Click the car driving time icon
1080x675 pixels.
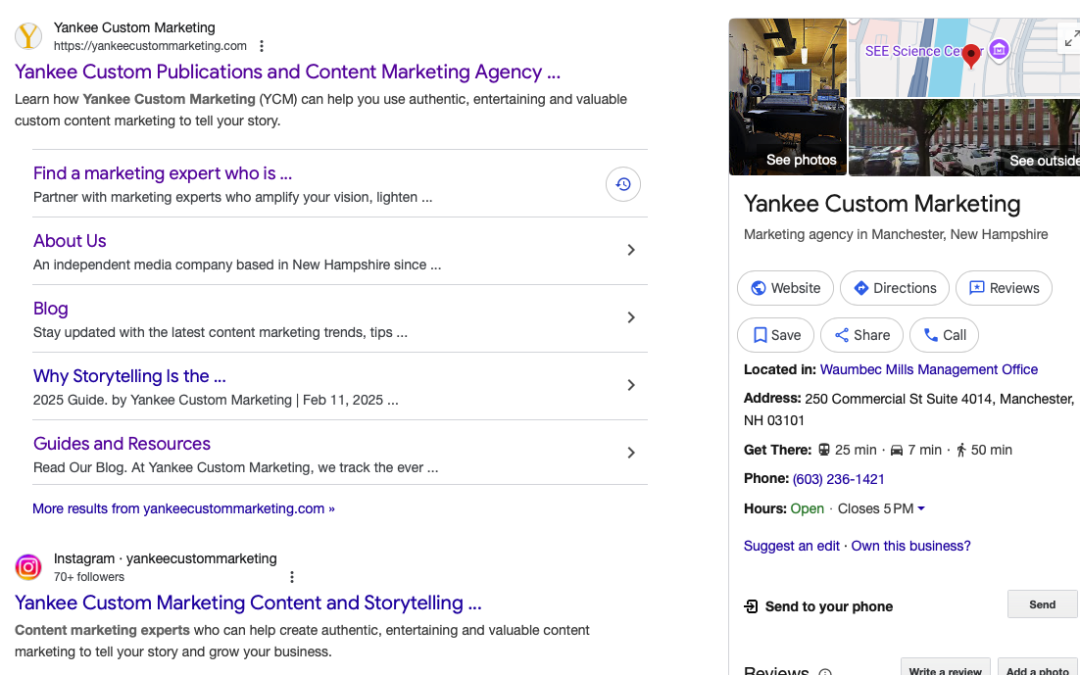coord(896,450)
